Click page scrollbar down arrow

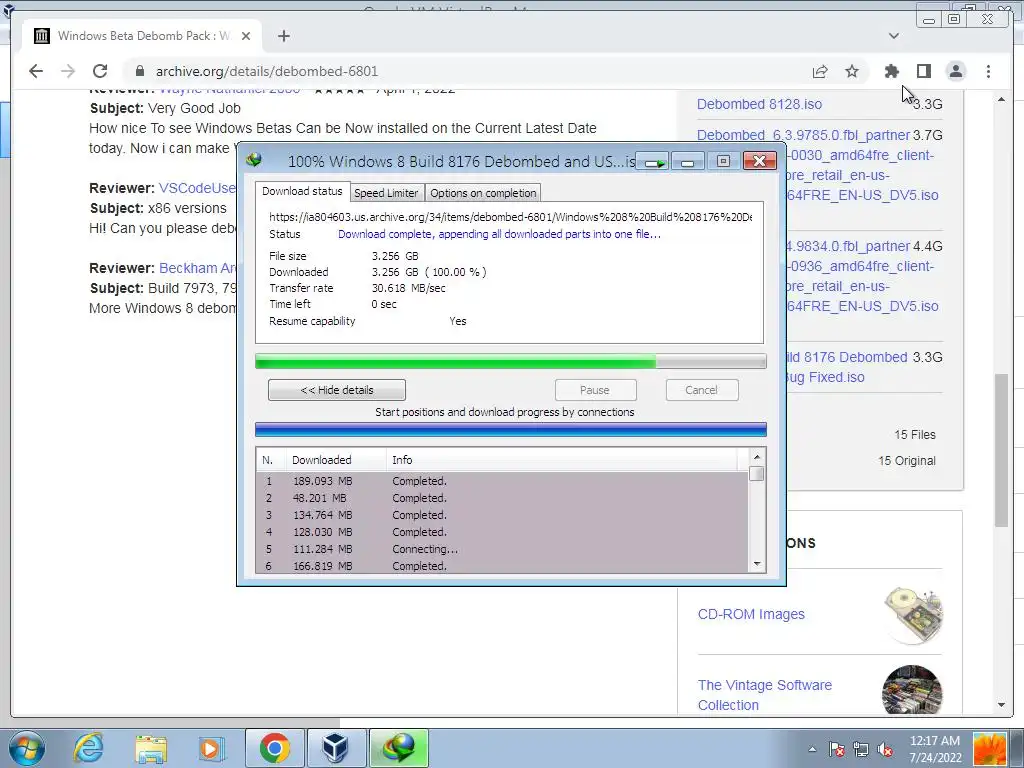coord(1002,705)
